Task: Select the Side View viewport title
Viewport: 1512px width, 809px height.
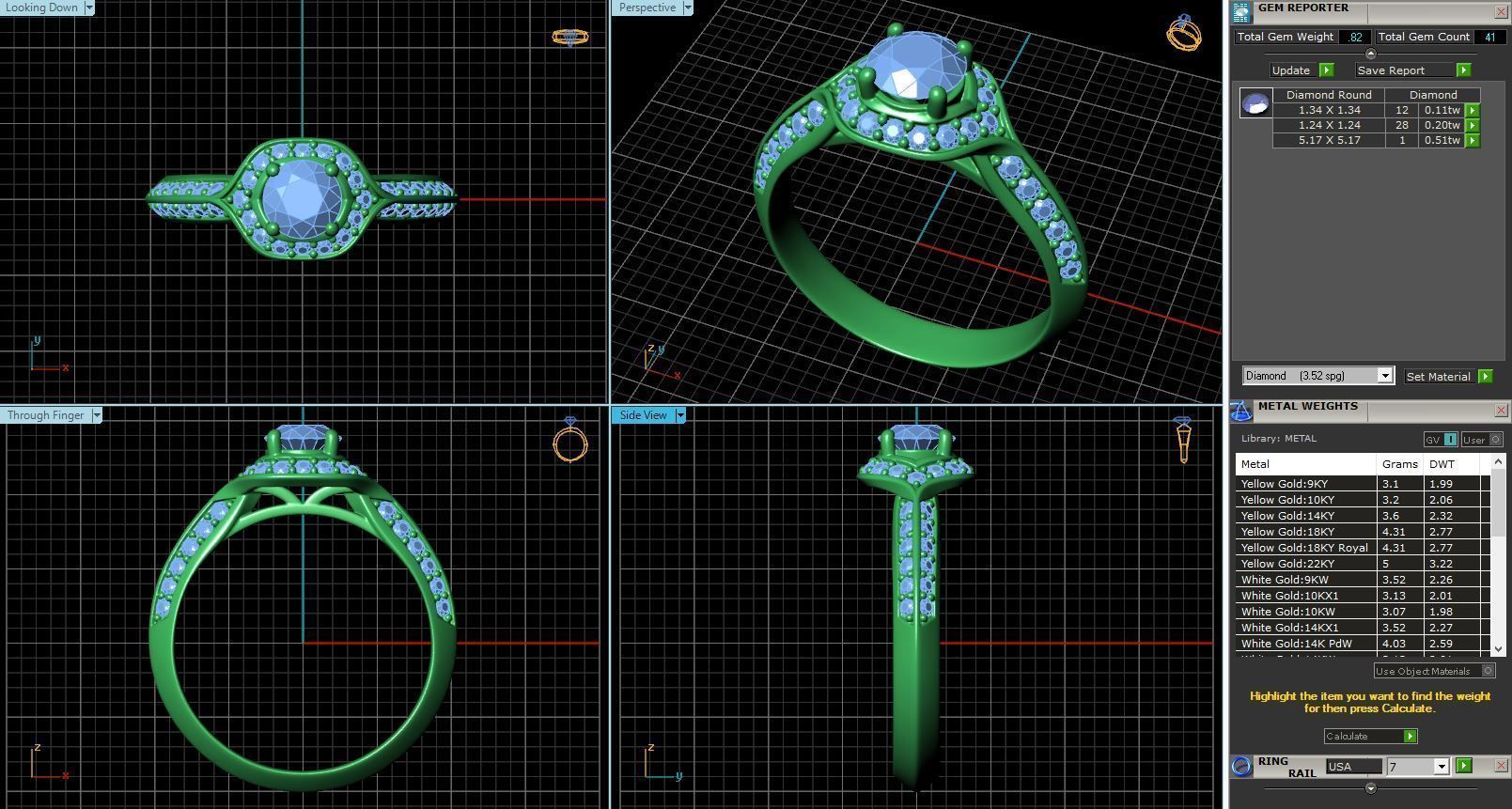Action: pyautogui.click(x=643, y=415)
